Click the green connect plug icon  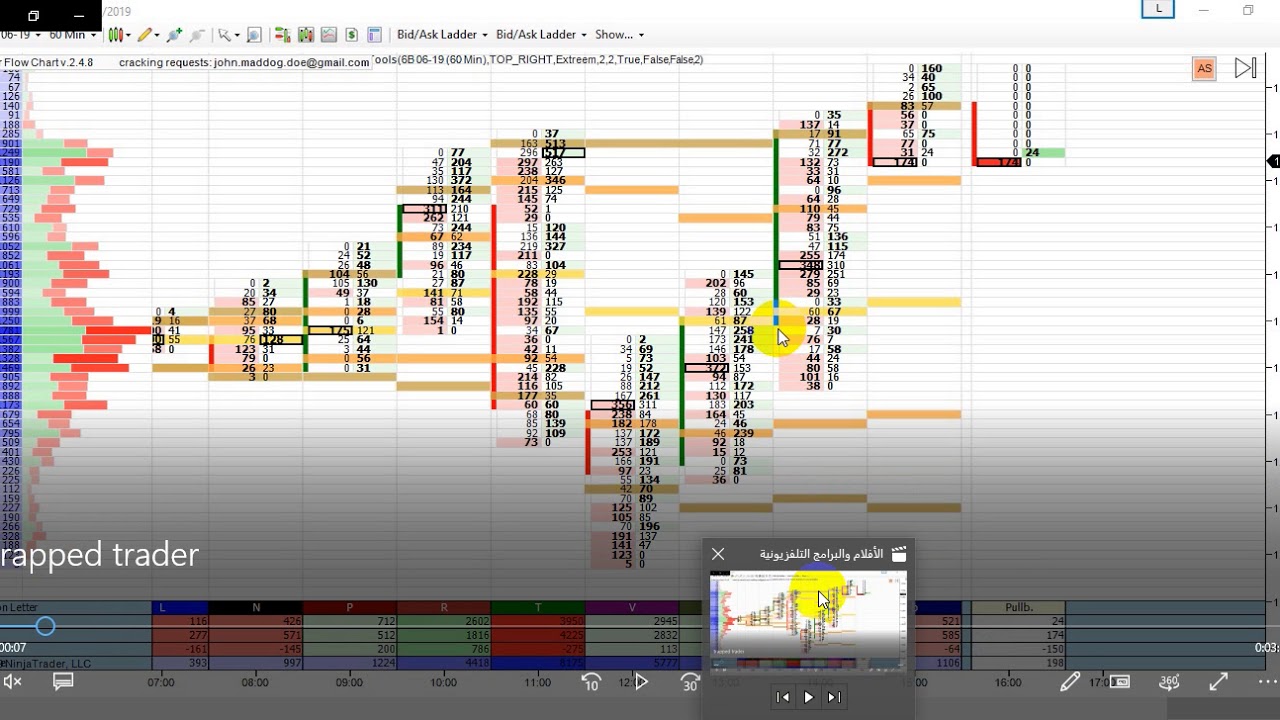[x=174, y=35]
